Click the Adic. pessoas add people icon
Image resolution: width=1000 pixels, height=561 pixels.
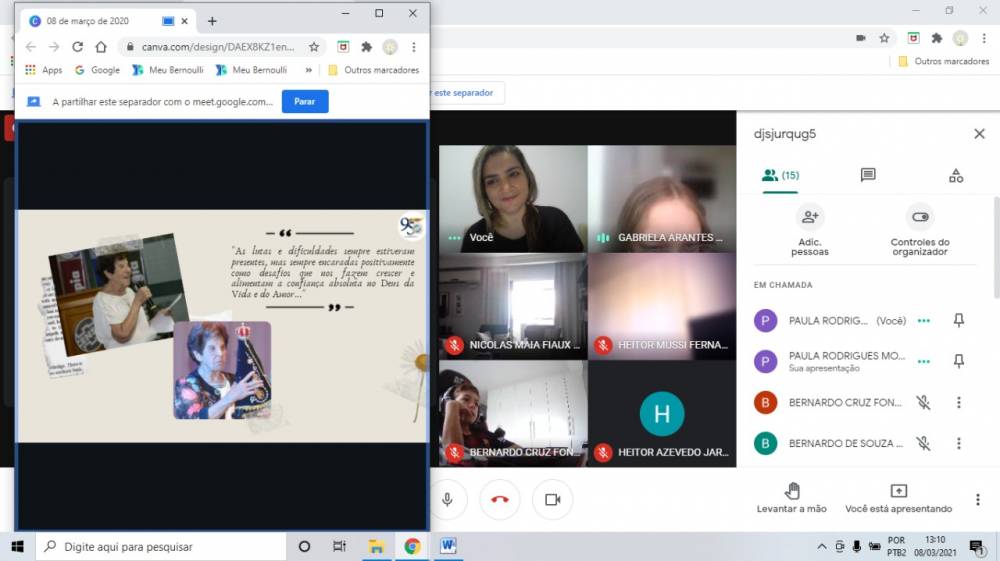(809, 216)
